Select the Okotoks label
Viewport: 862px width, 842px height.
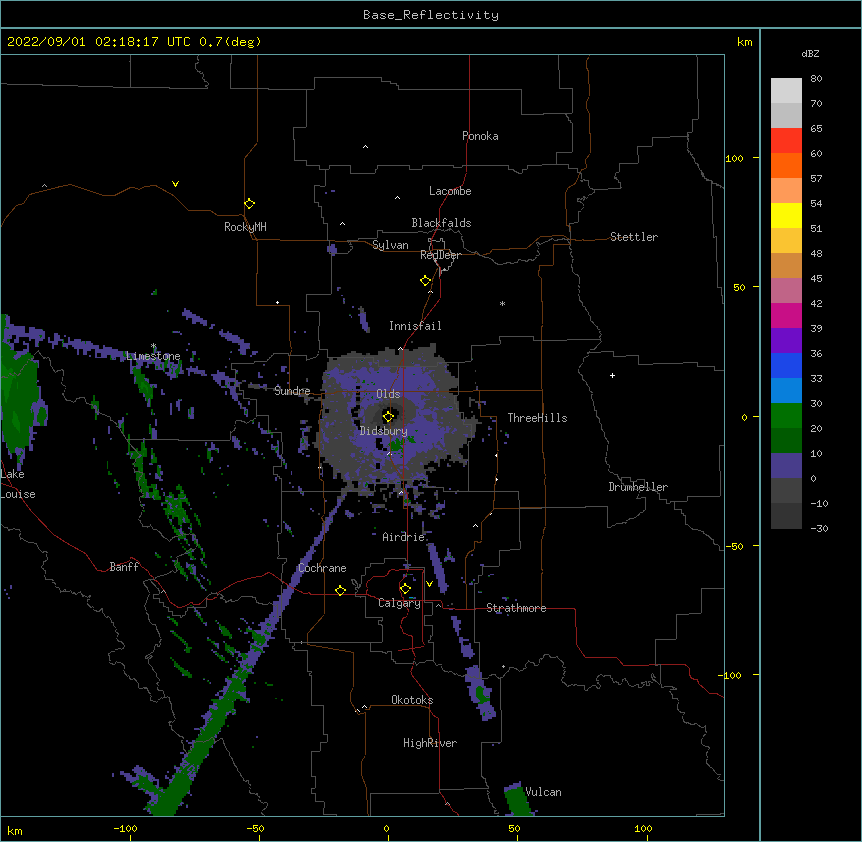(x=412, y=700)
